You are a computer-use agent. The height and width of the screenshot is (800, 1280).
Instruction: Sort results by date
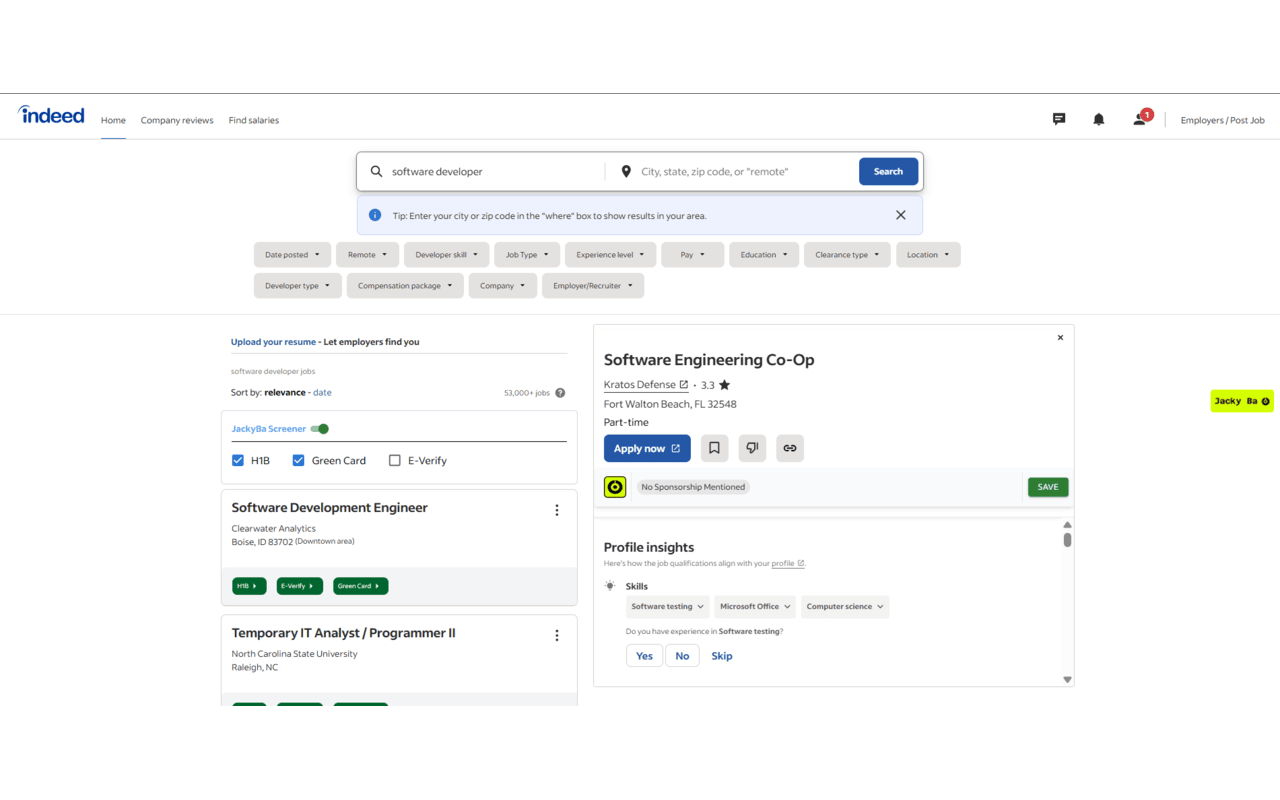[322, 393]
